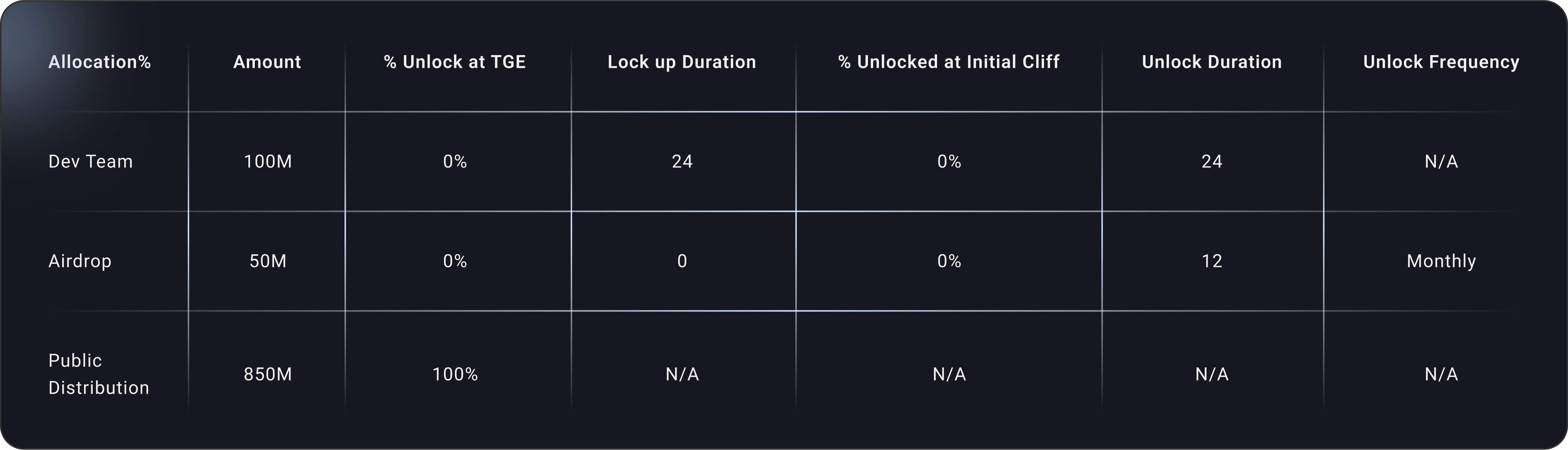Select the Public Distribution row label
Screen dimensions: 1568x450
pos(99,374)
